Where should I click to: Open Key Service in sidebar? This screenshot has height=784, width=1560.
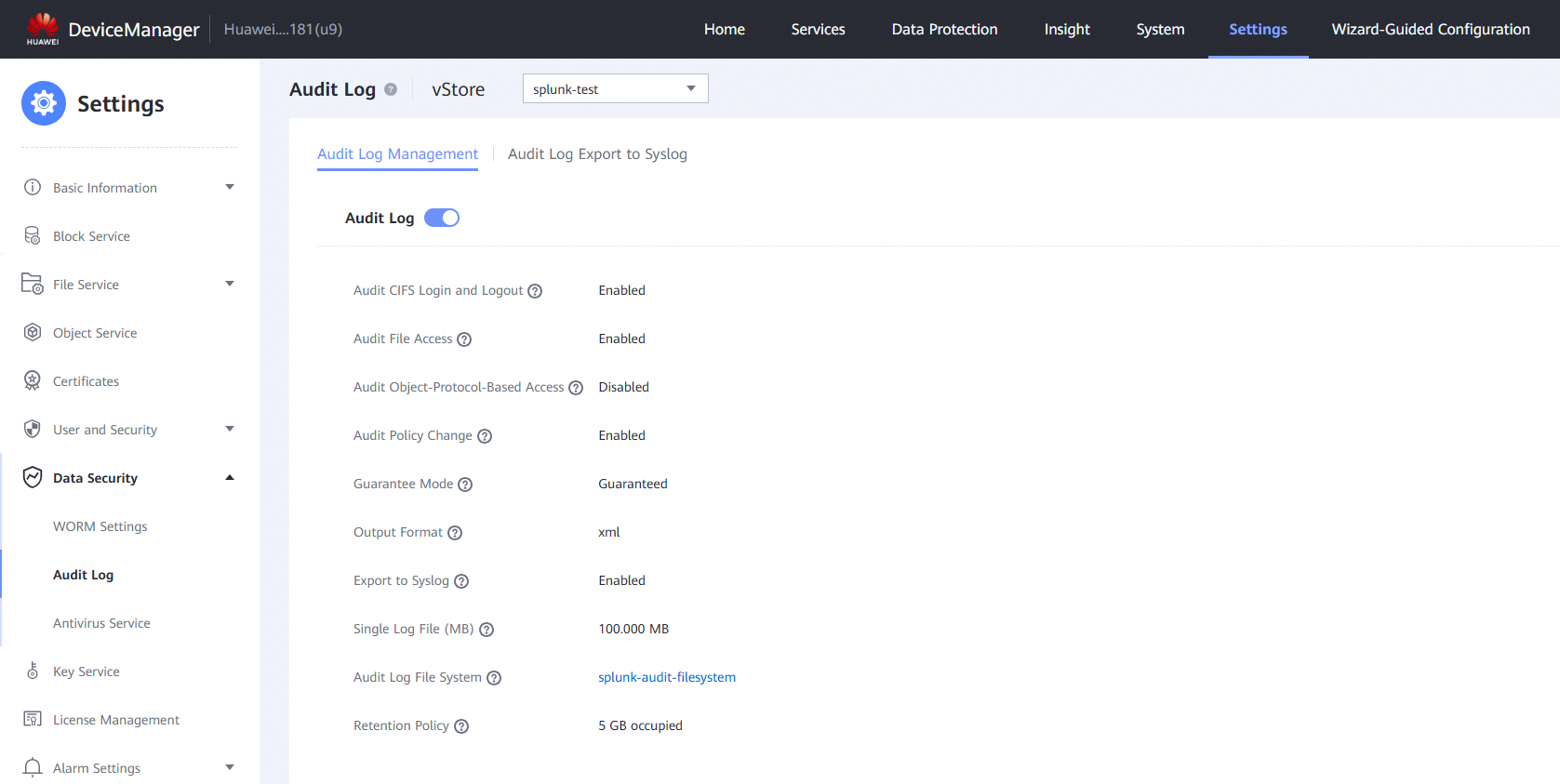click(x=87, y=671)
